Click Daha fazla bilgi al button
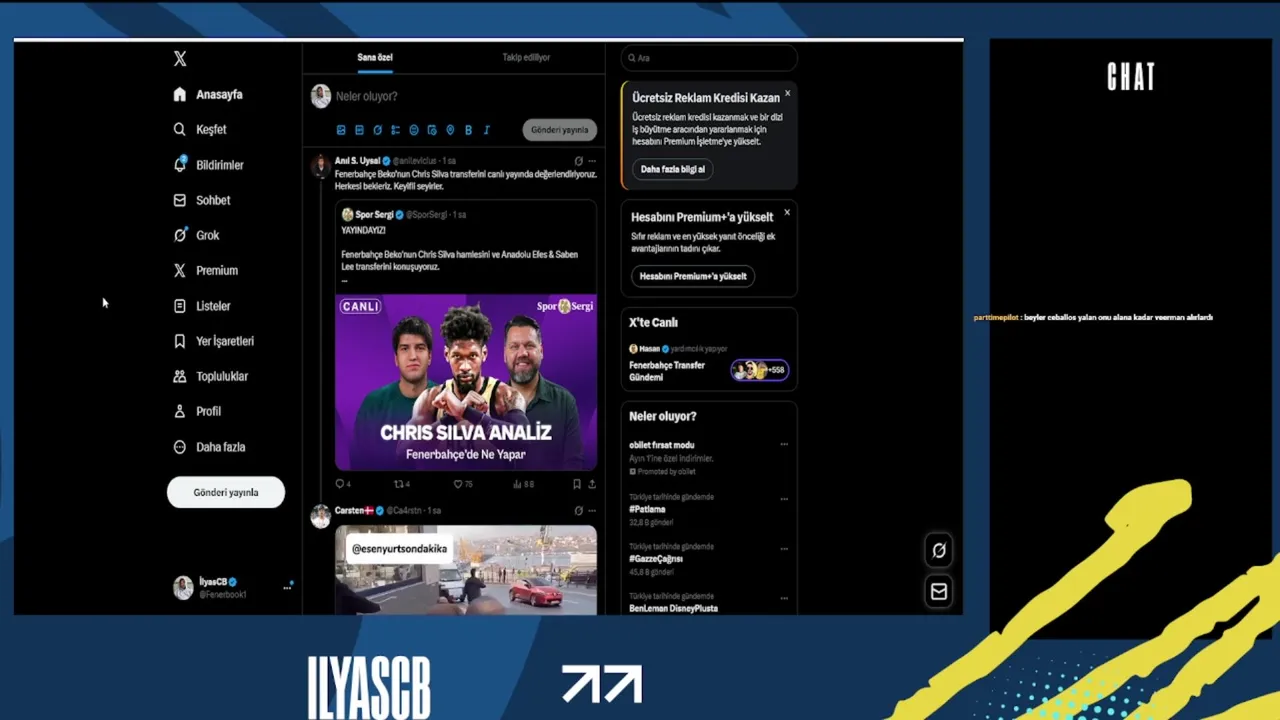The width and height of the screenshot is (1280, 720). tap(672, 169)
